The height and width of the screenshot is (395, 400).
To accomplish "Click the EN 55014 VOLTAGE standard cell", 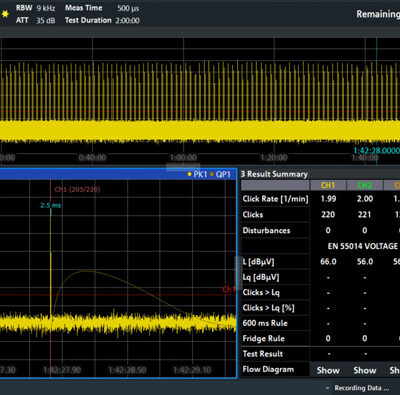I will [x=363, y=246].
